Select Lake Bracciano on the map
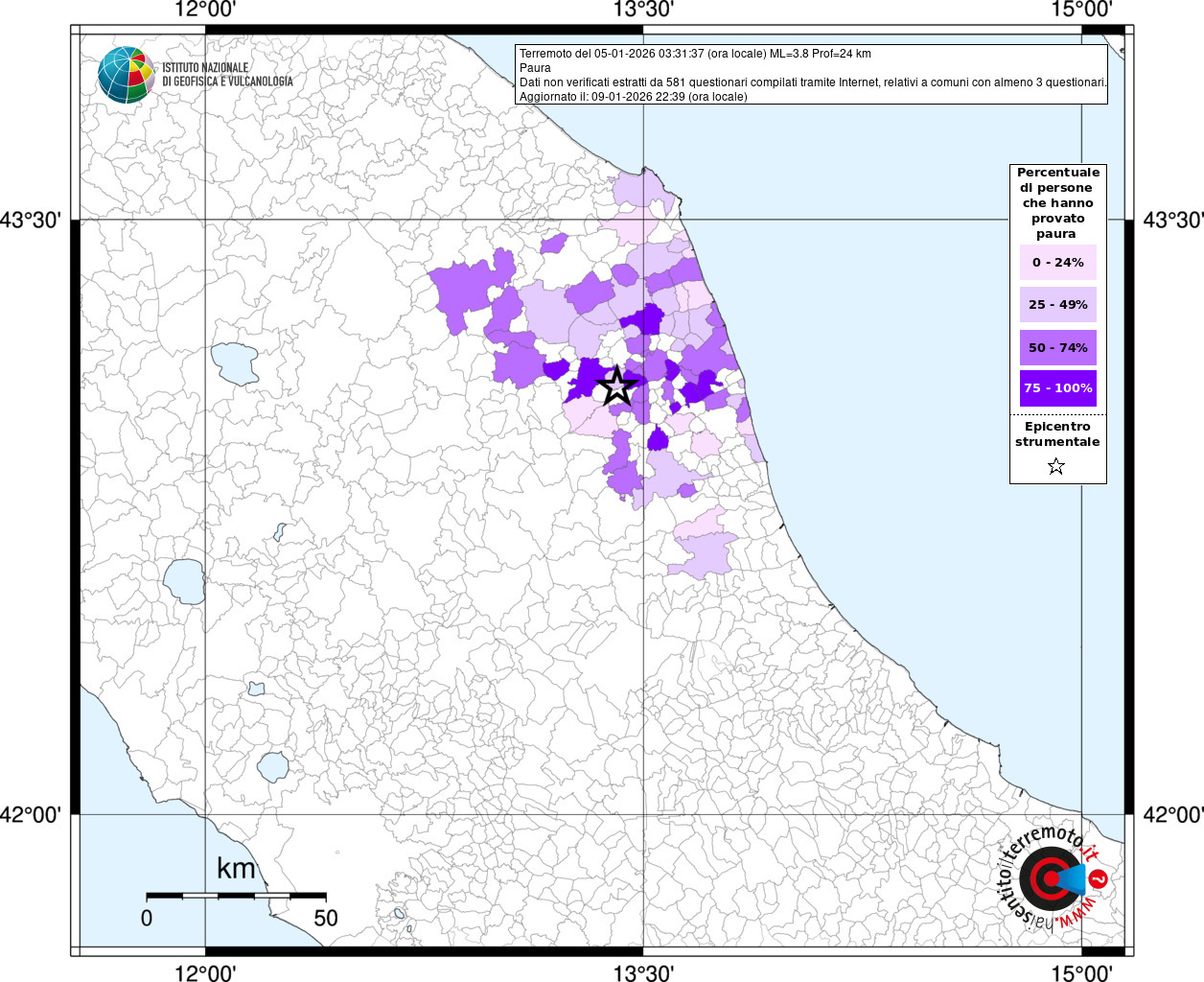Screen dimensions: 1204x982 [273, 766]
